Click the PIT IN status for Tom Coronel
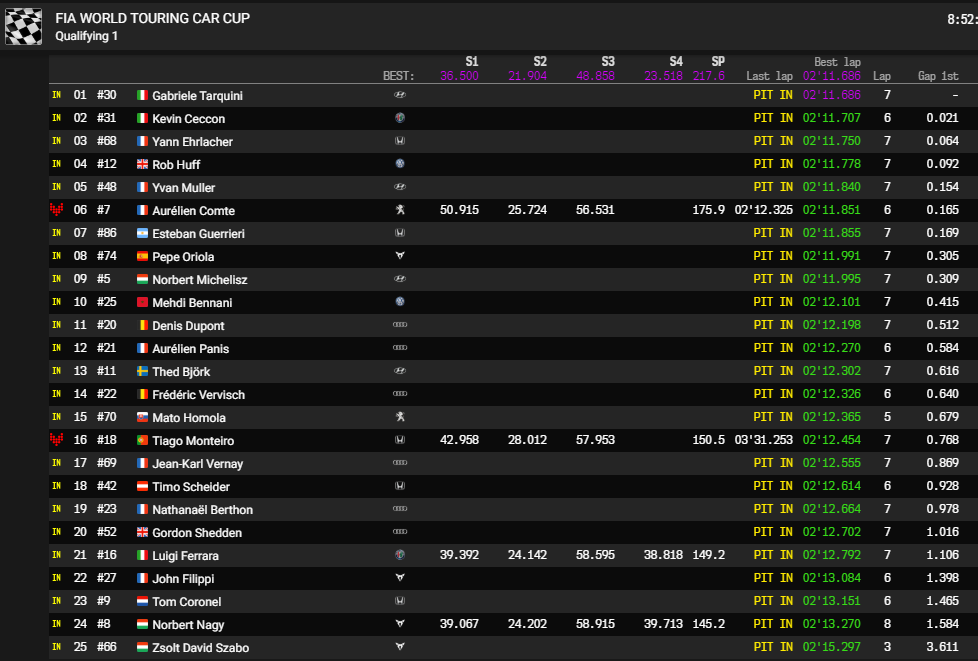The width and height of the screenshot is (978, 661). coord(773,601)
